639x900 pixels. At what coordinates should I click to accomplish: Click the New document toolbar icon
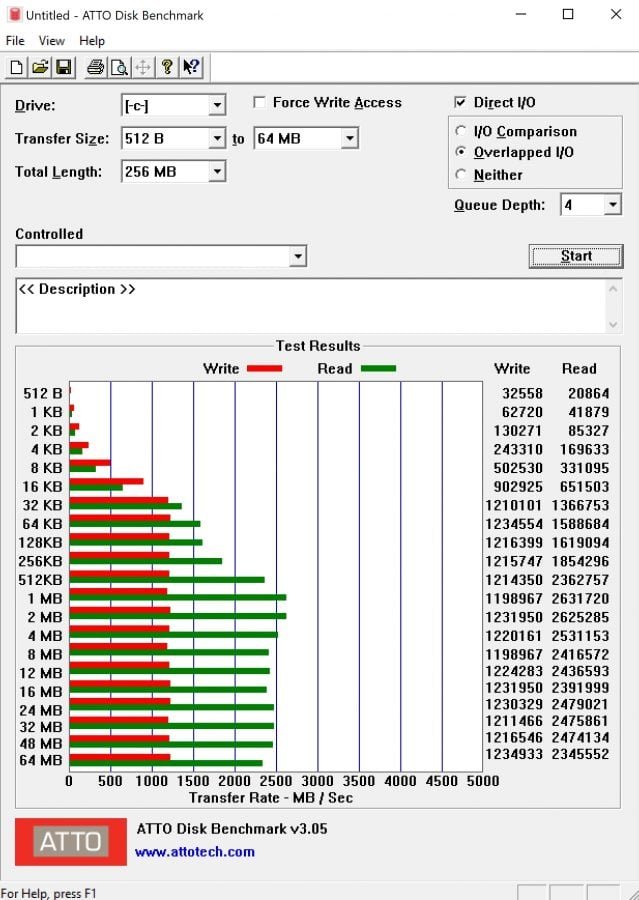tap(17, 67)
